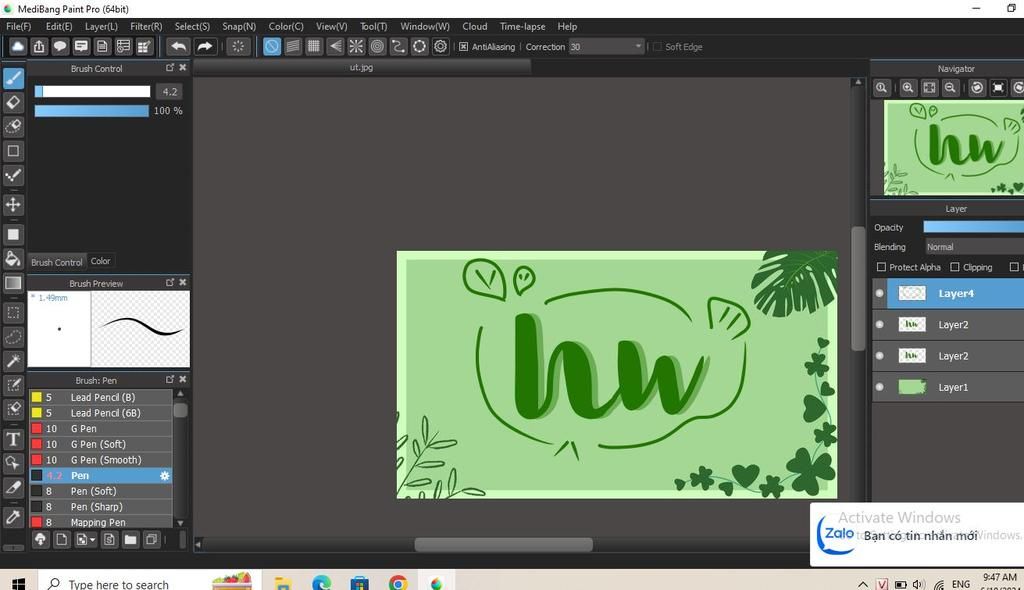Select the Pen (Sharp) brush
The width and height of the screenshot is (1024, 590).
(101, 507)
